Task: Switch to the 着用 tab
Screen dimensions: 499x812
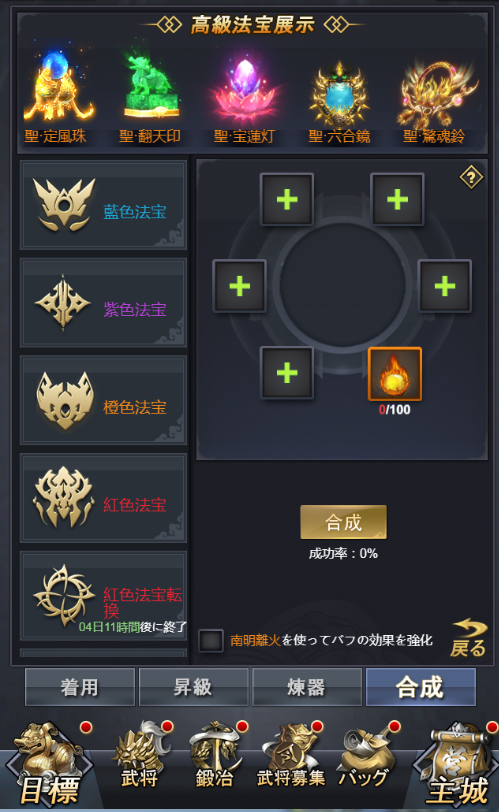Action: pyautogui.click(x=80, y=687)
